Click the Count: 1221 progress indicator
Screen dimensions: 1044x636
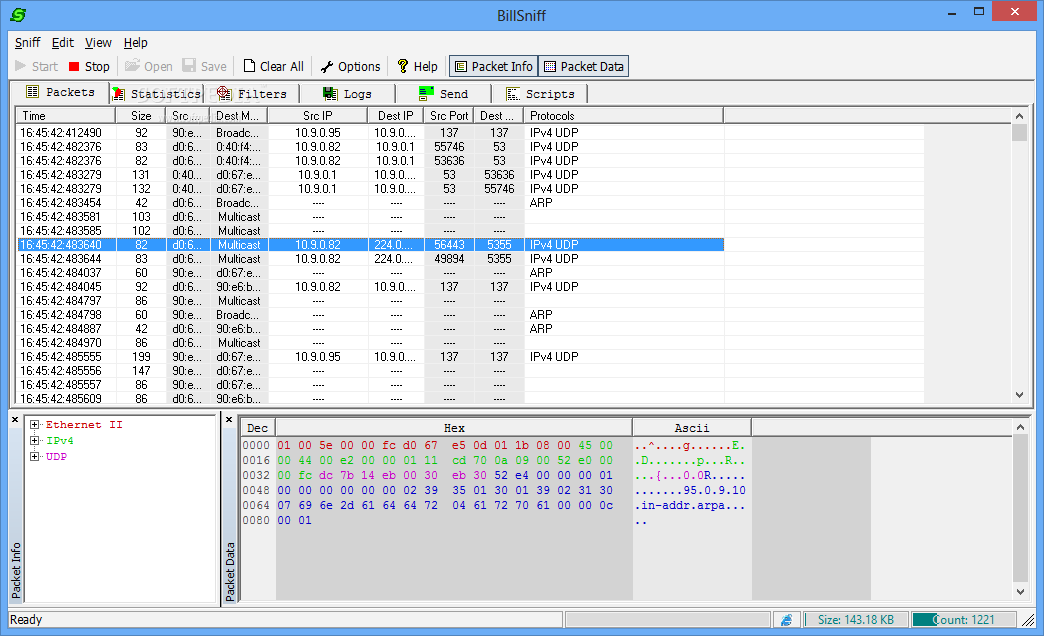[963, 619]
